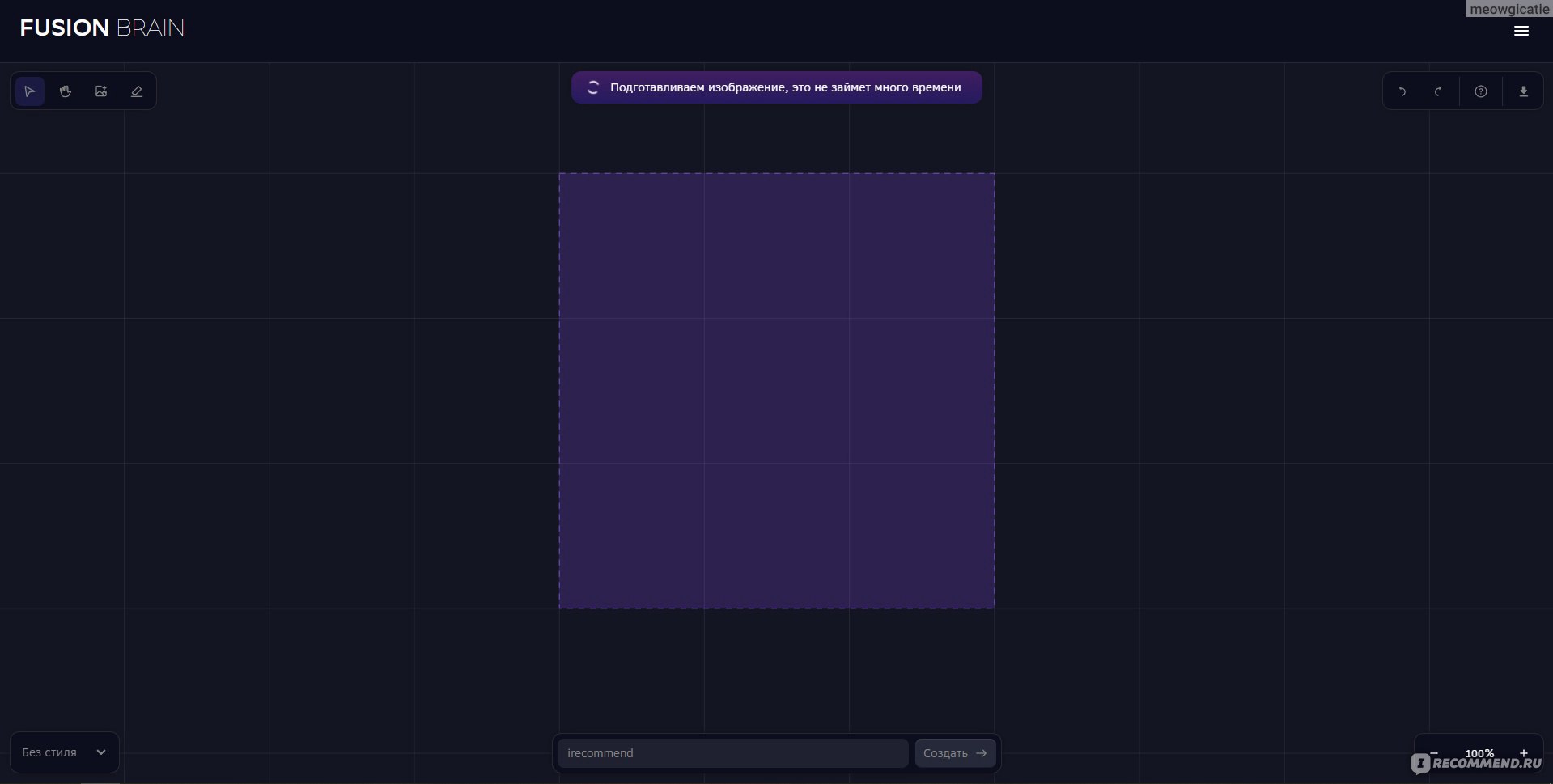Select the hand pan tool
Image resolution: width=1553 pixels, height=784 pixels.
(x=66, y=91)
